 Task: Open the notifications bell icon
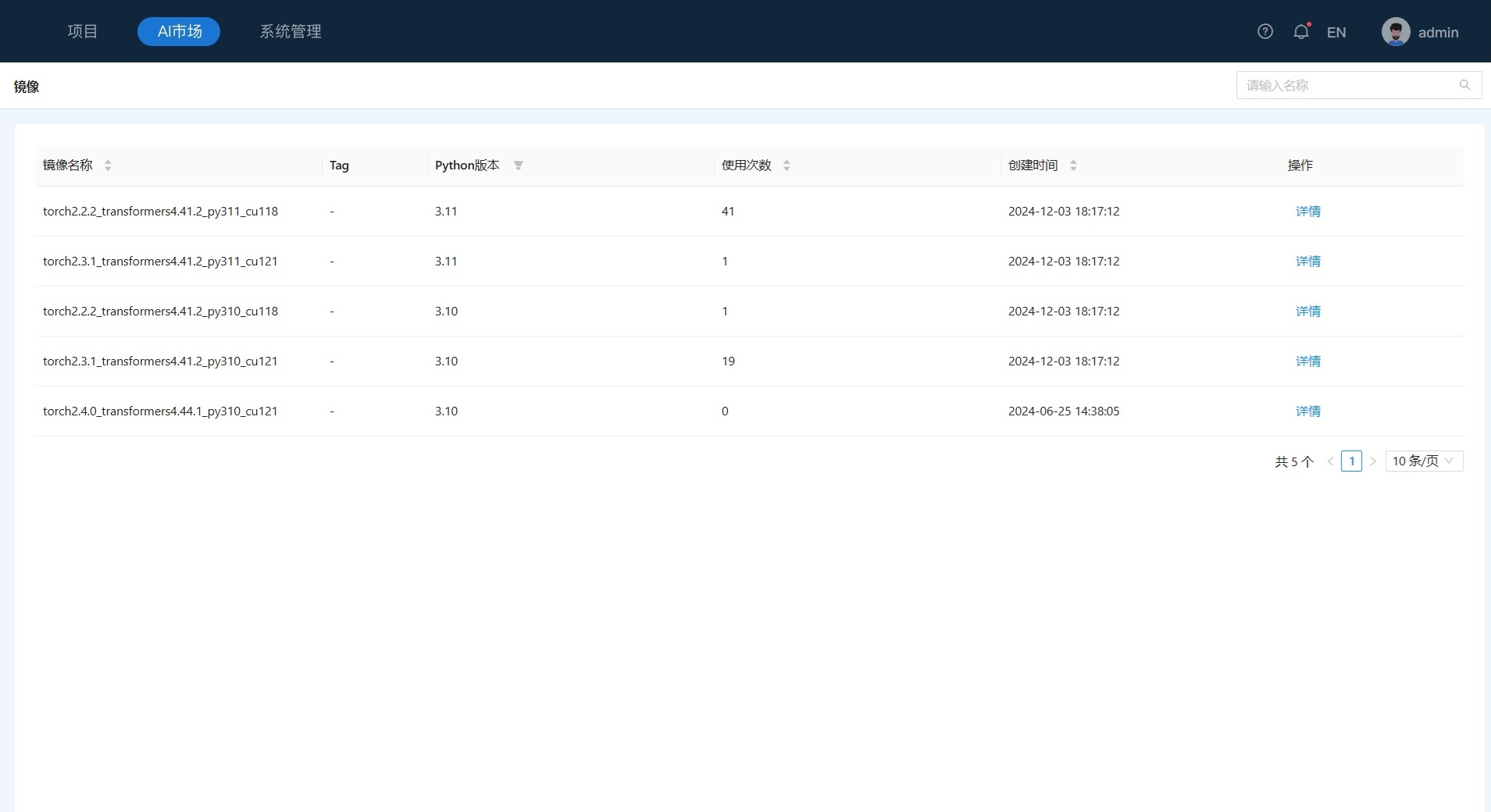pyautogui.click(x=1300, y=32)
